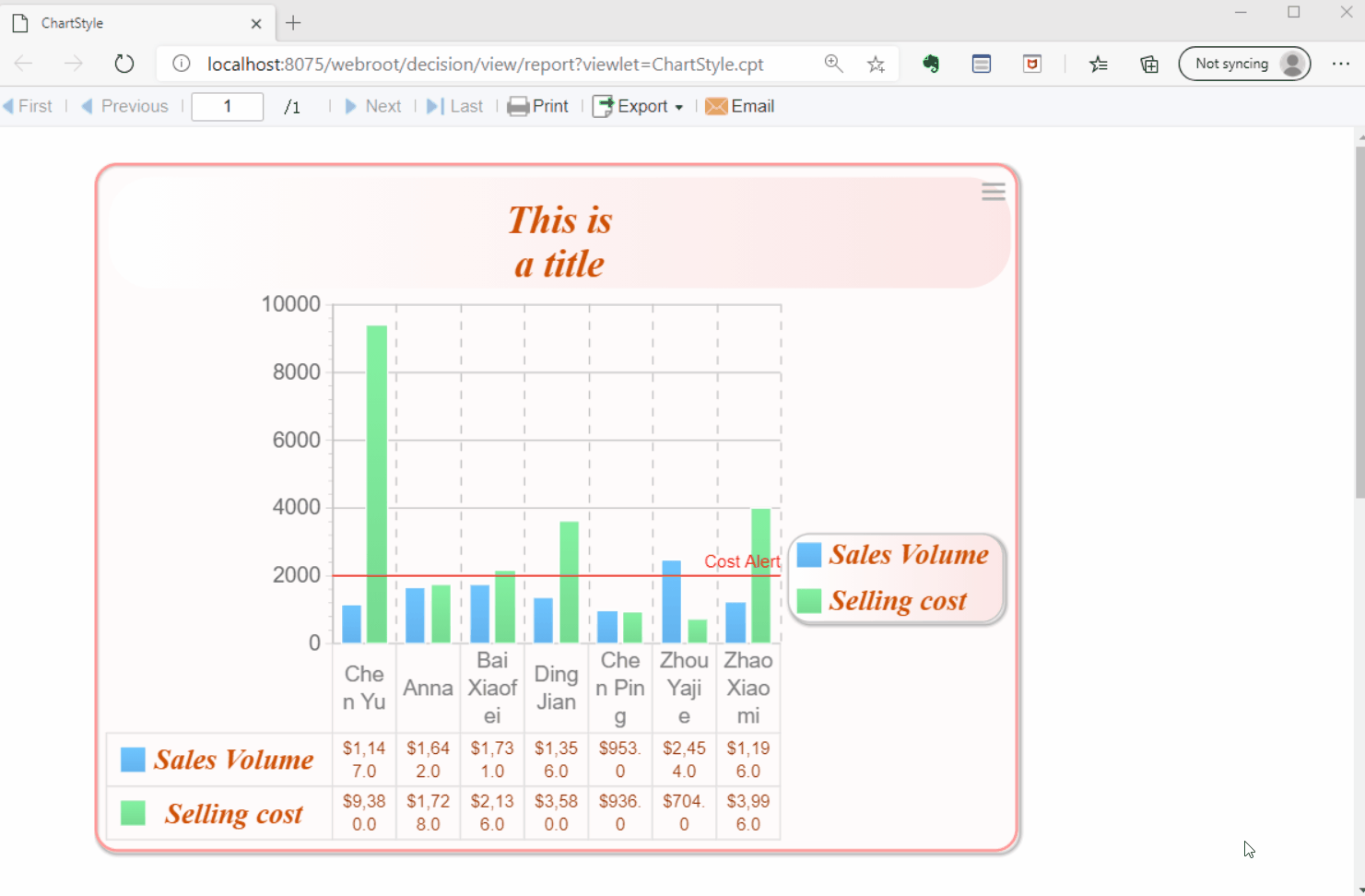Click the browser refresh icon

pyautogui.click(x=124, y=64)
